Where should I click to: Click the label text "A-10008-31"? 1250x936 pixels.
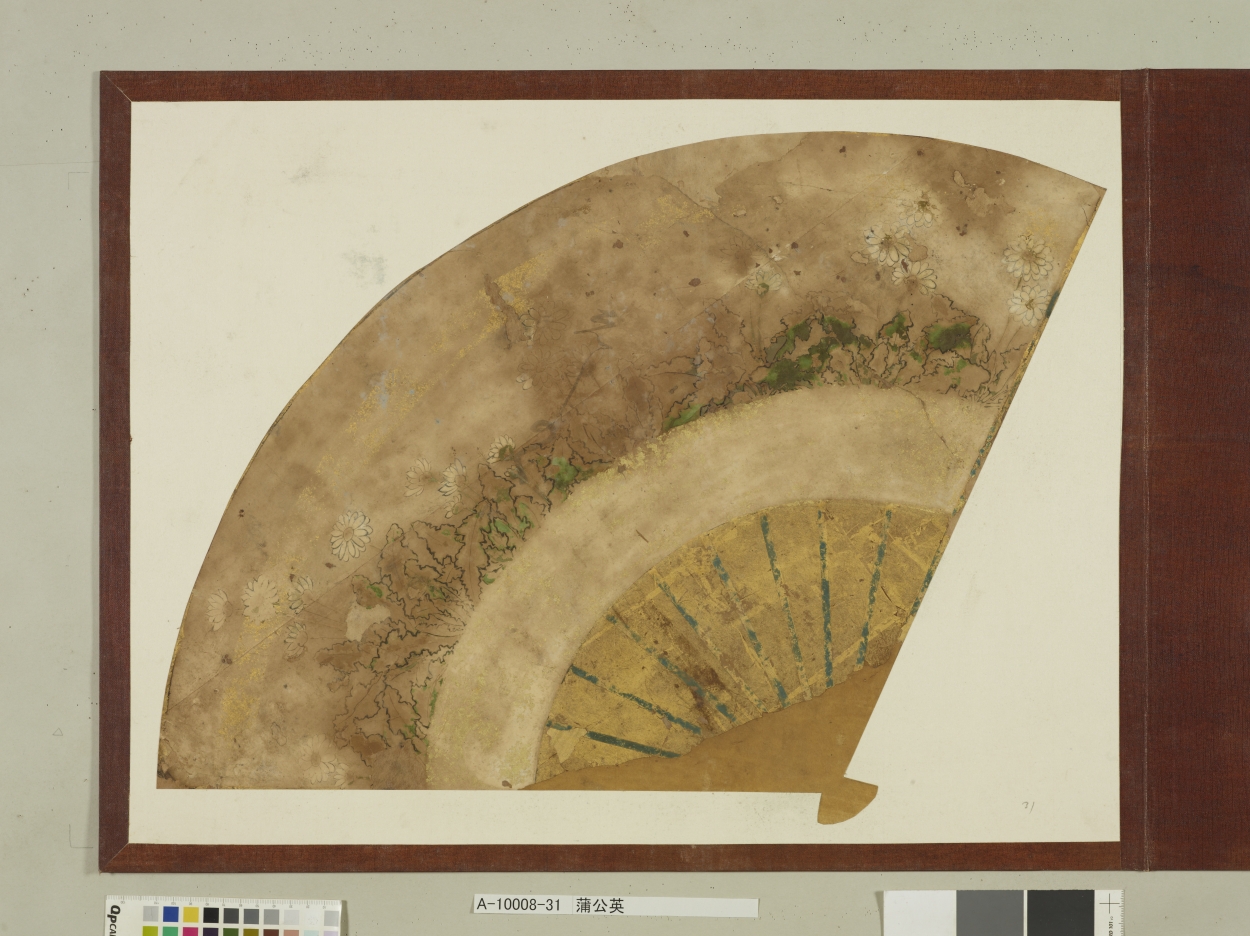coord(519,906)
